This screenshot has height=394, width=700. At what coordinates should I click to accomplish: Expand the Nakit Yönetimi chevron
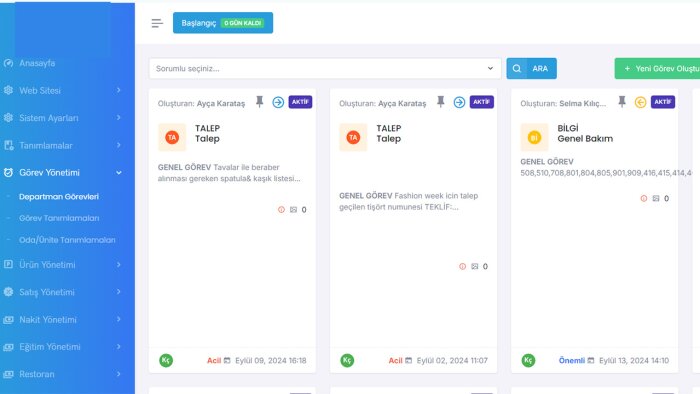[x=119, y=319]
